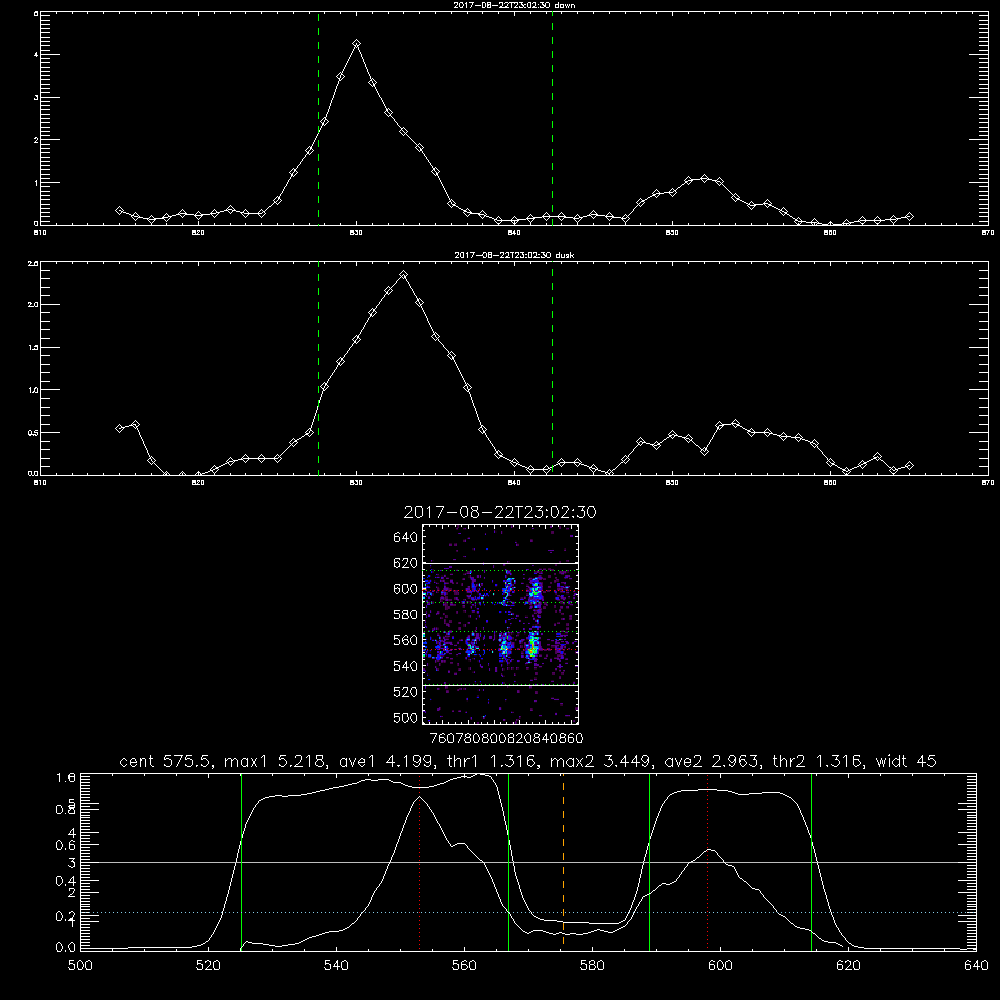Click the secondary peak marker near 852 in dawn plot
1000x1000 pixels.
(704, 179)
